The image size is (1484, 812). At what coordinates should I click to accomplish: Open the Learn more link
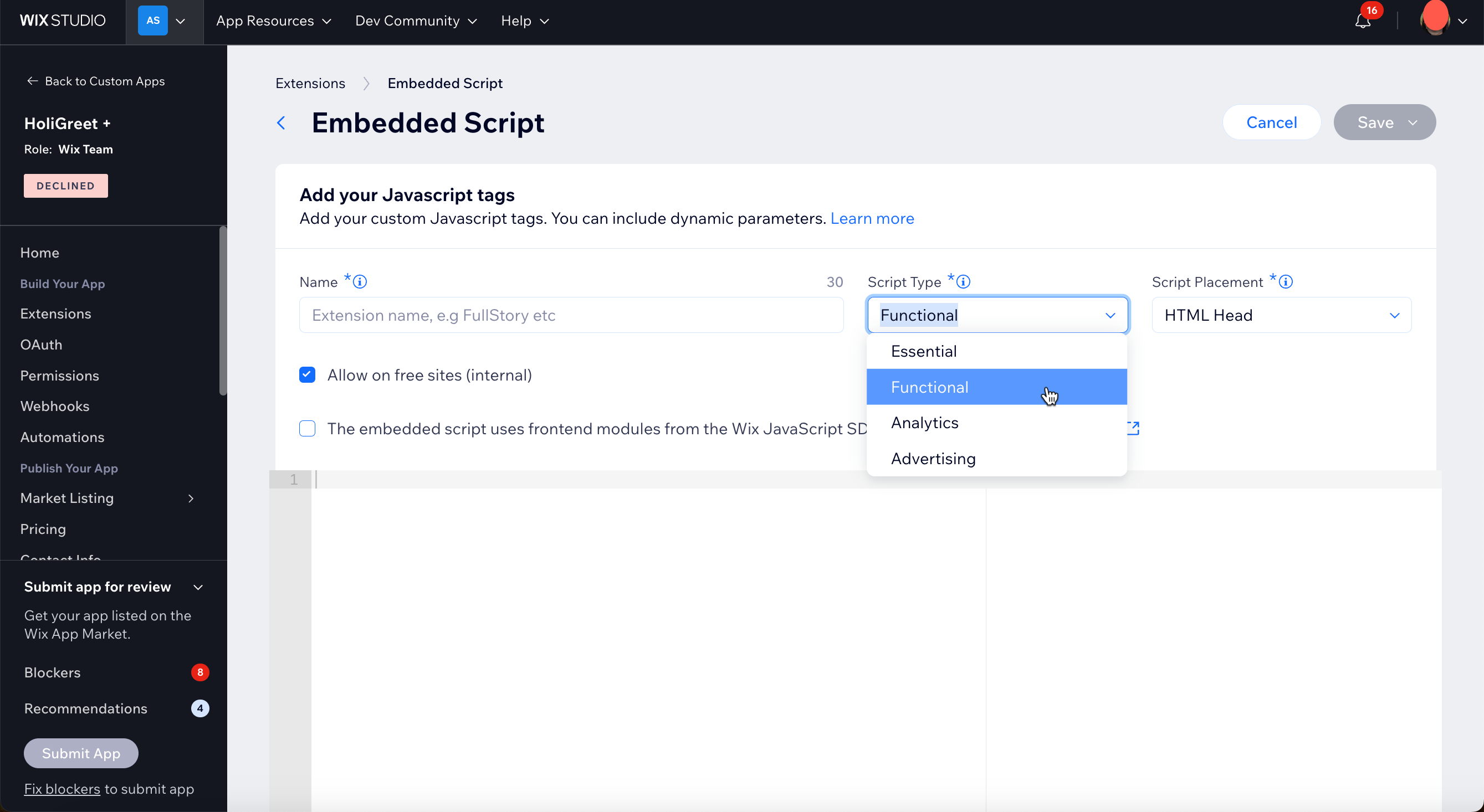872,219
